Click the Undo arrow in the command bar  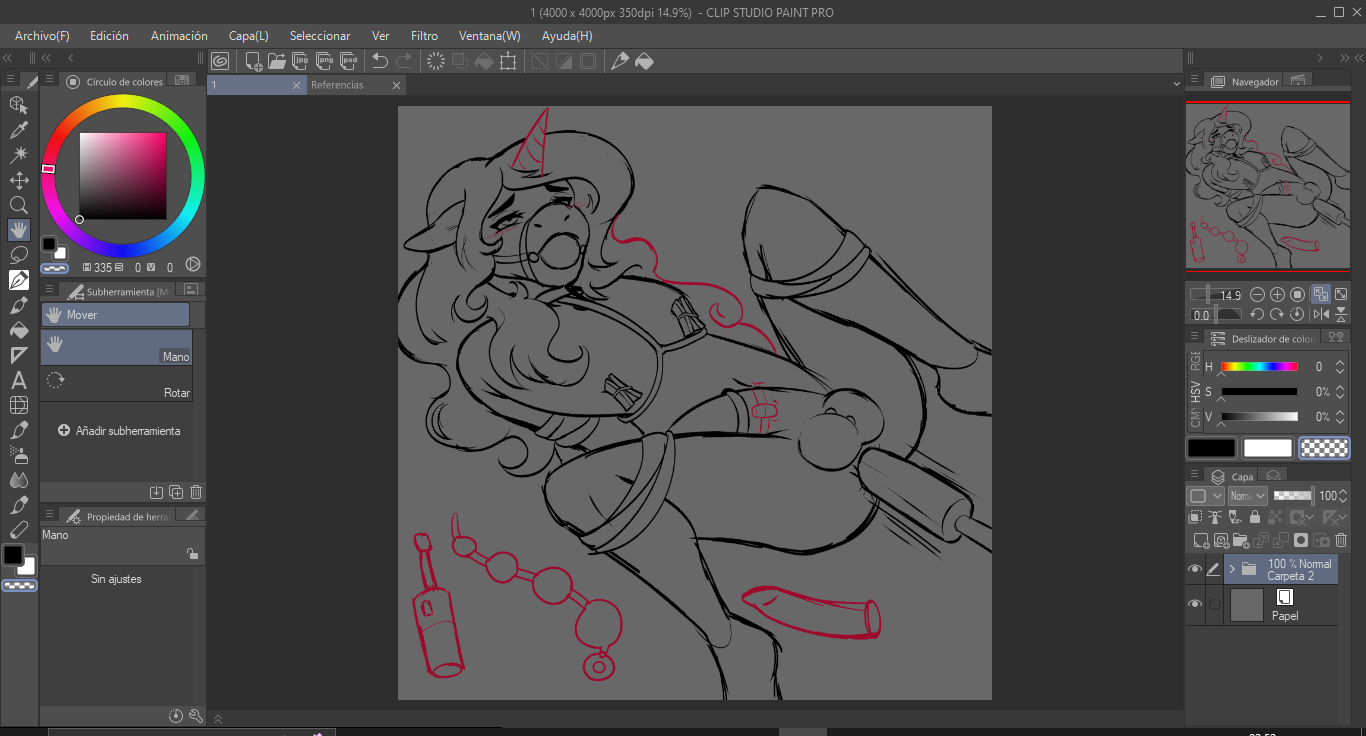[380, 61]
